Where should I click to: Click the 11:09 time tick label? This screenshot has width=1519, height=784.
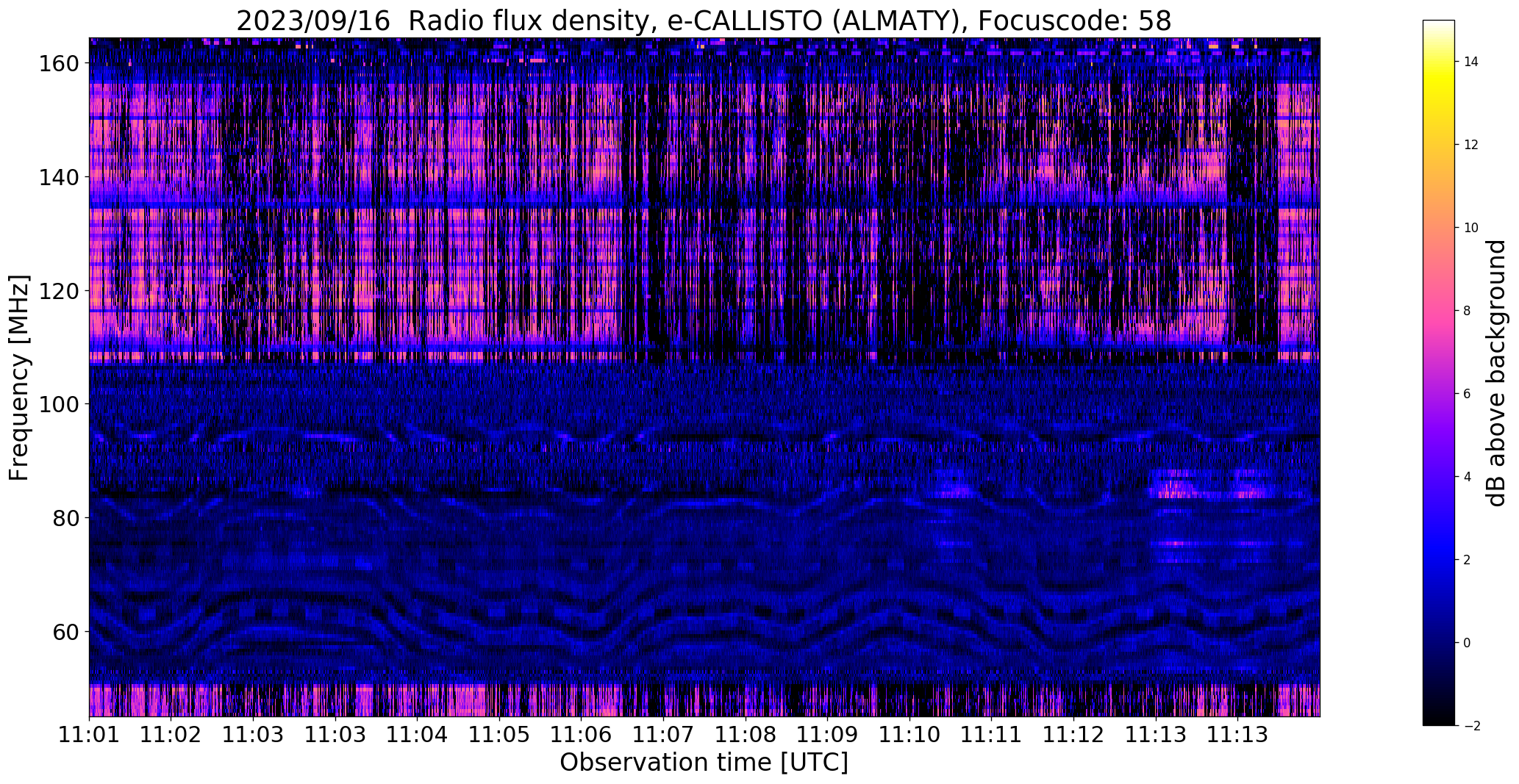tap(827, 735)
